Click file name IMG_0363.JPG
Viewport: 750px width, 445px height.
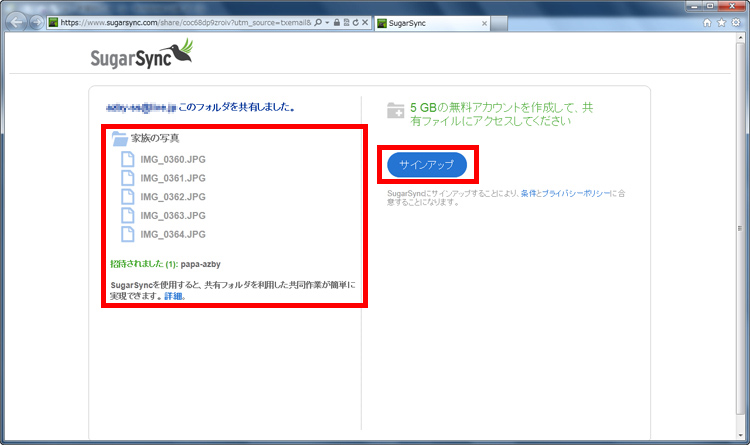coord(173,216)
